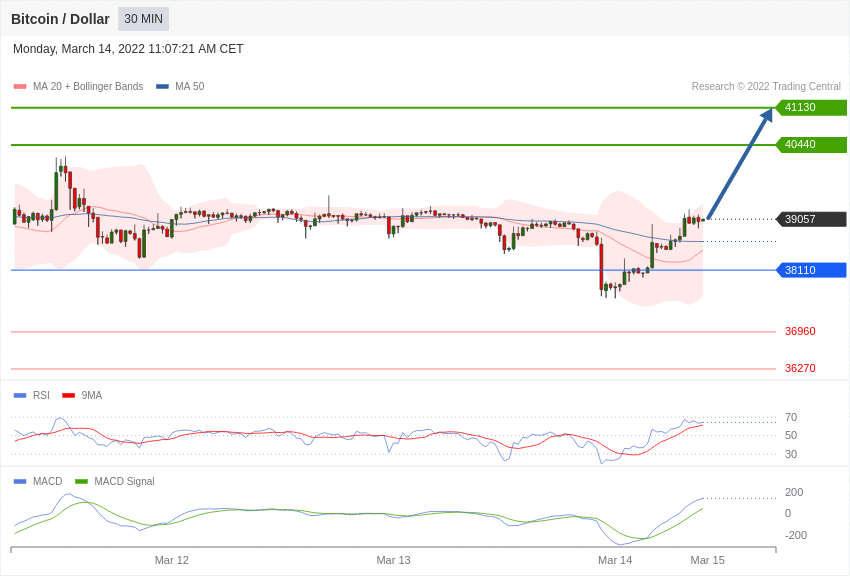850x576 pixels.
Task: Click the blue MACD legend swatch
Action: point(20,481)
